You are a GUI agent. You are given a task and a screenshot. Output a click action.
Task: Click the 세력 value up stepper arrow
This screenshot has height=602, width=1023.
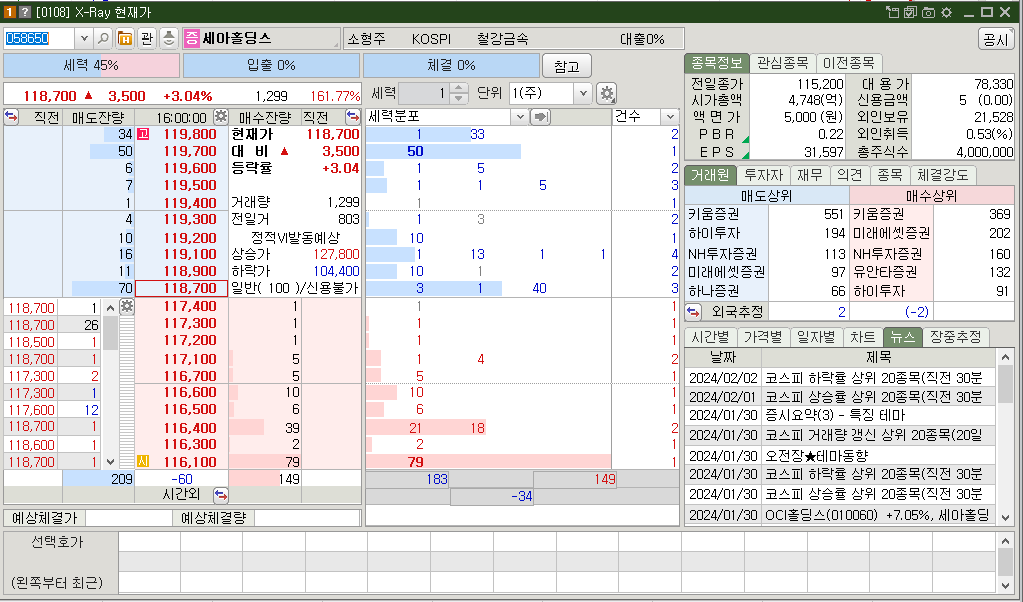click(458, 89)
